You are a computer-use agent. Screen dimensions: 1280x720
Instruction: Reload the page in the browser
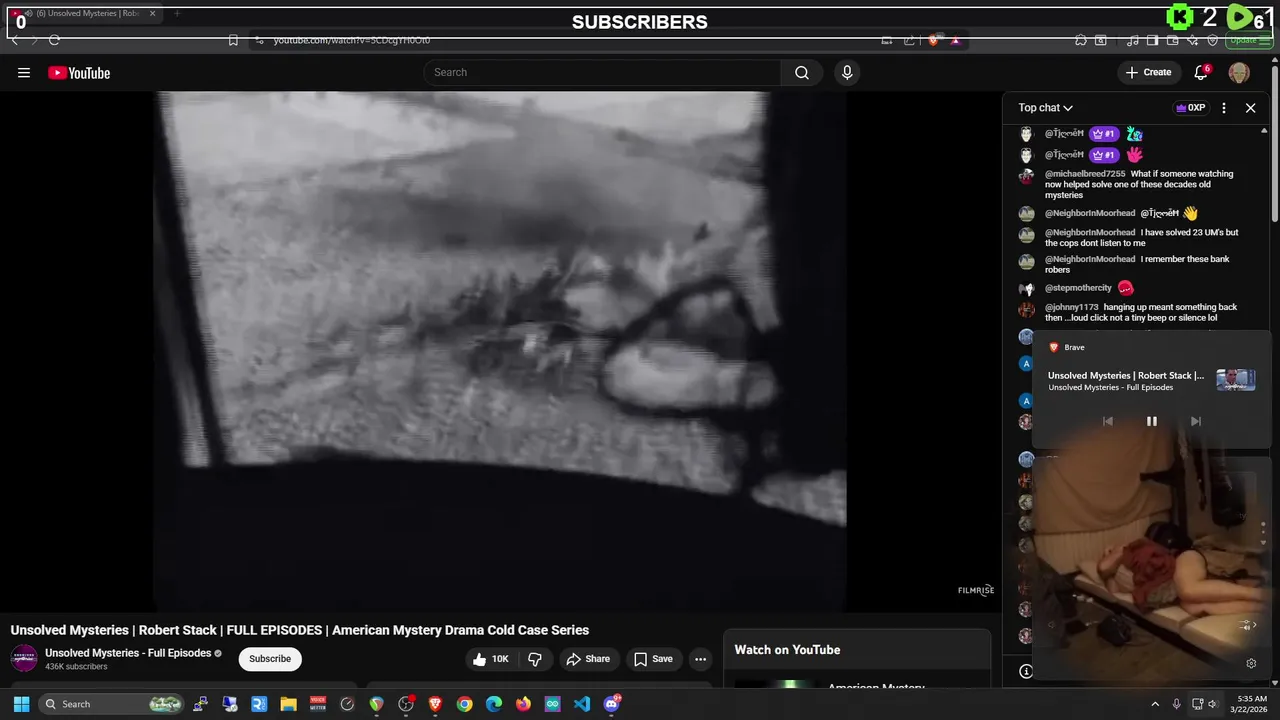click(54, 40)
